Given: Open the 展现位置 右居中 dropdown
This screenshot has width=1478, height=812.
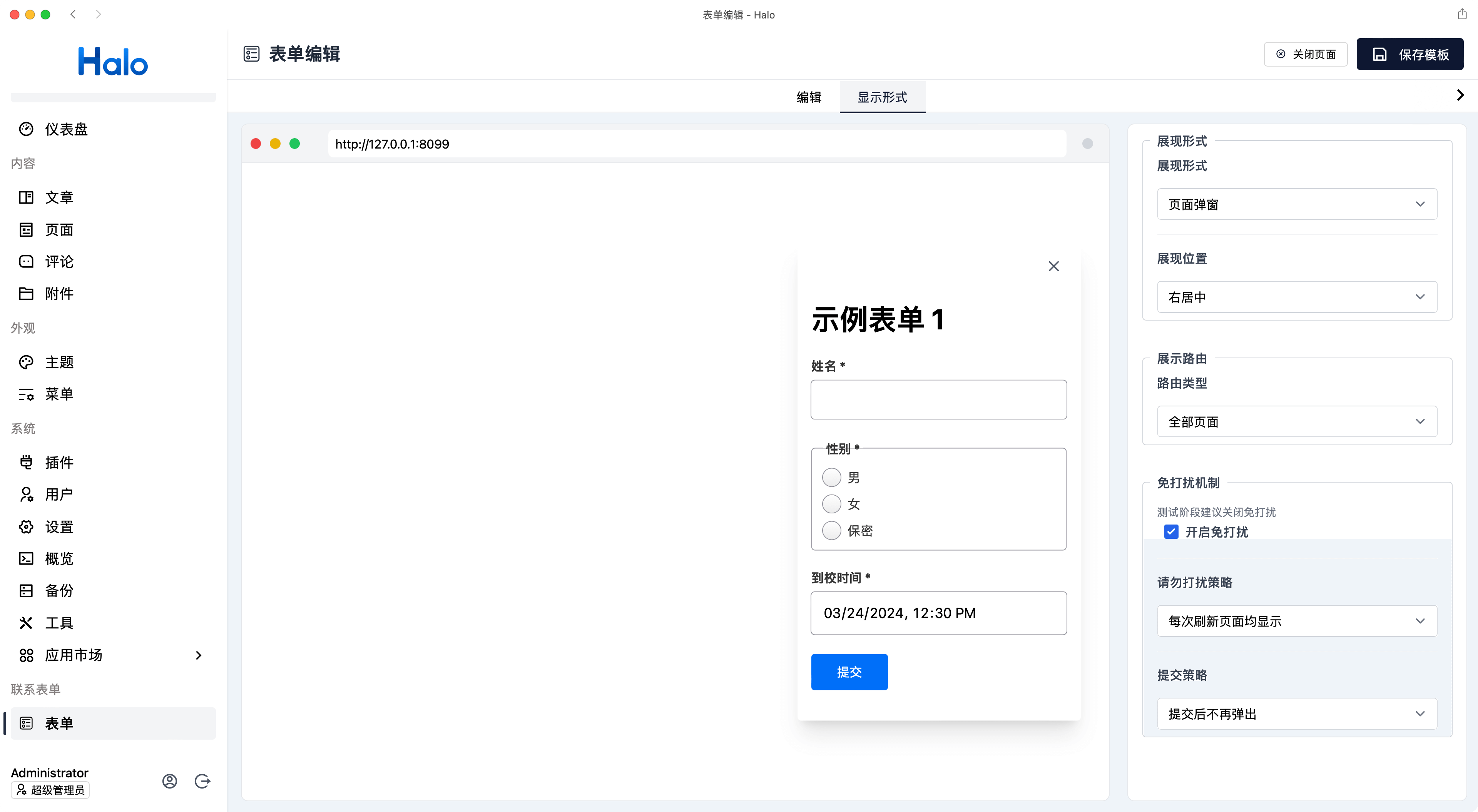Looking at the screenshot, I should click(x=1297, y=297).
